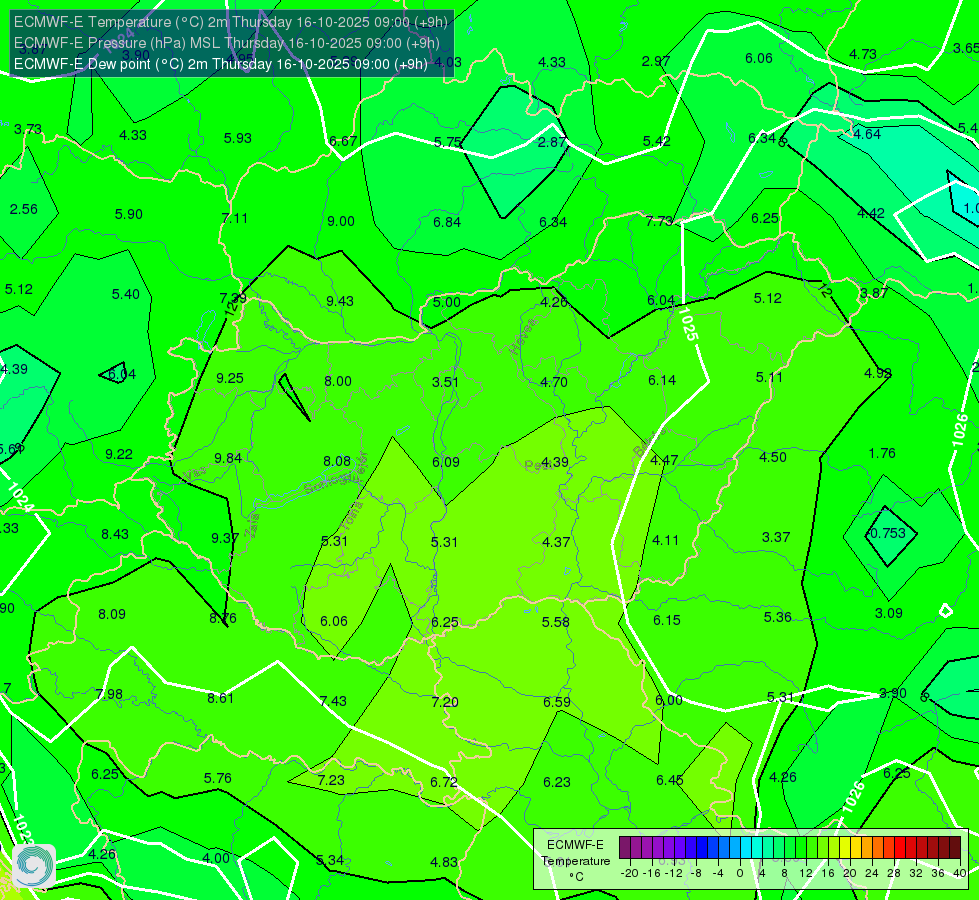Click the 2.87 dew point value
979x900 pixels.
[x=552, y=142]
